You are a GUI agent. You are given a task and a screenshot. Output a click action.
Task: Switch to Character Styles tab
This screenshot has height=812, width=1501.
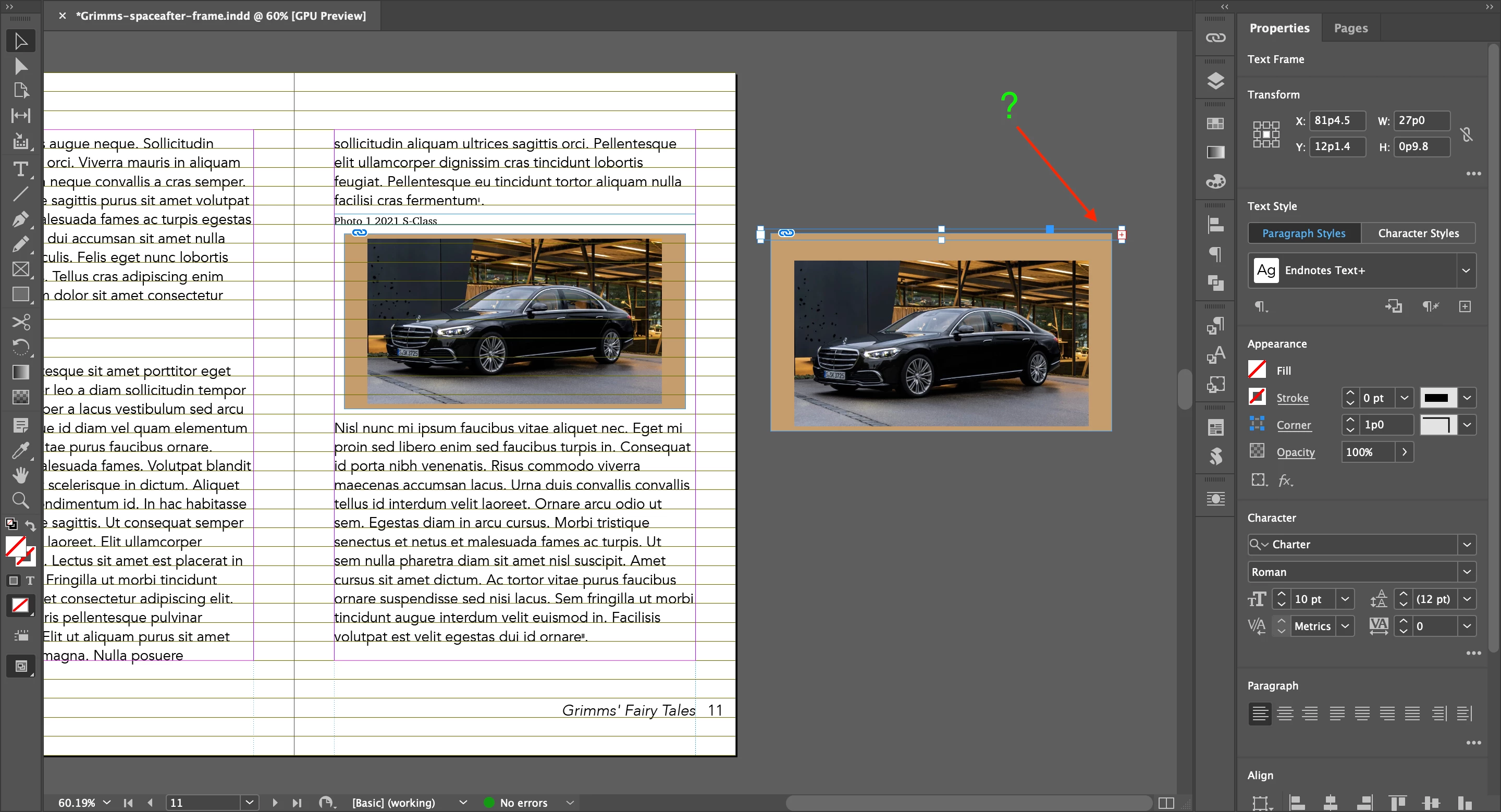pos(1418,233)
